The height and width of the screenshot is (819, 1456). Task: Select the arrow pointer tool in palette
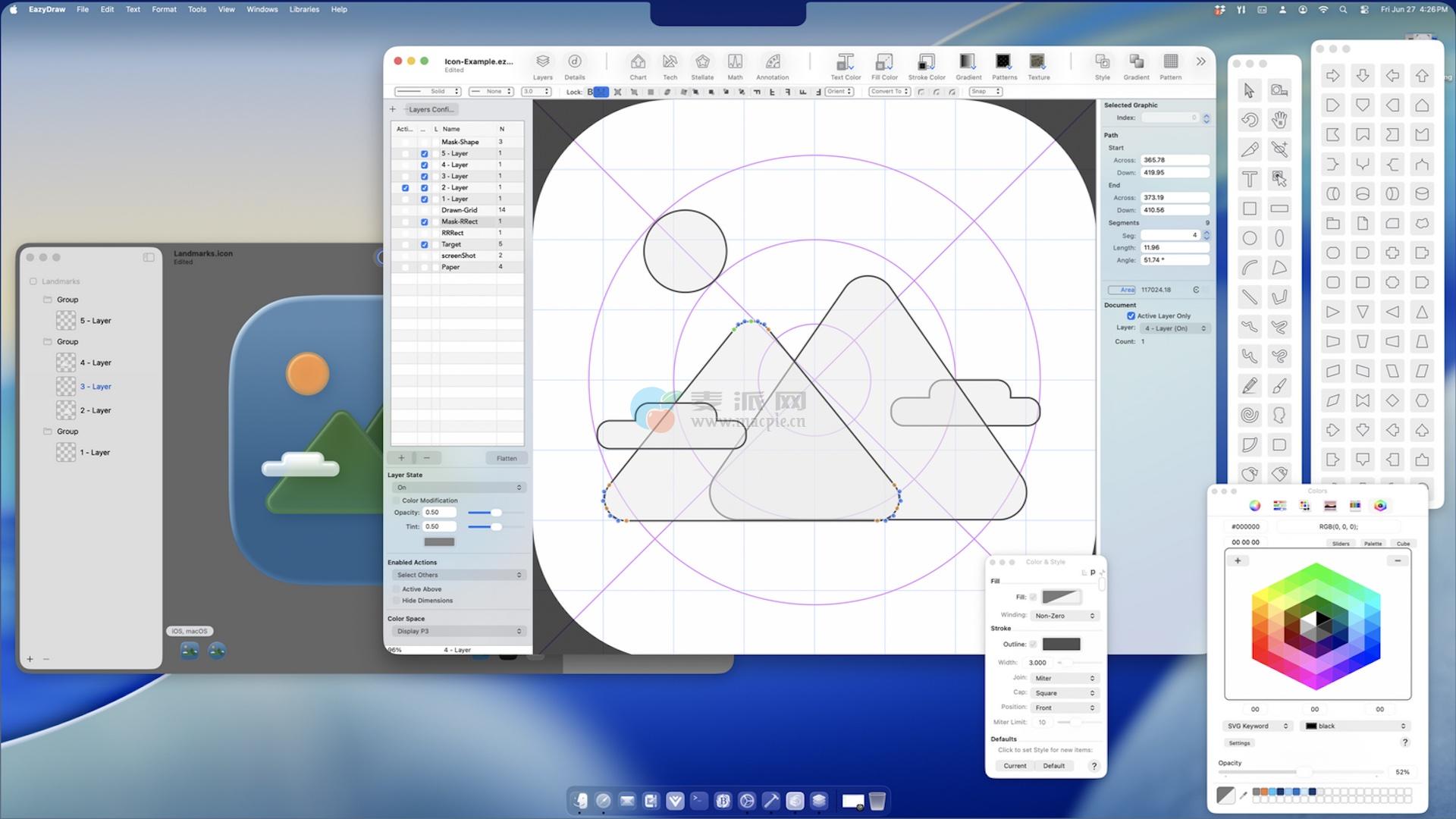[x=1250, y=91]
